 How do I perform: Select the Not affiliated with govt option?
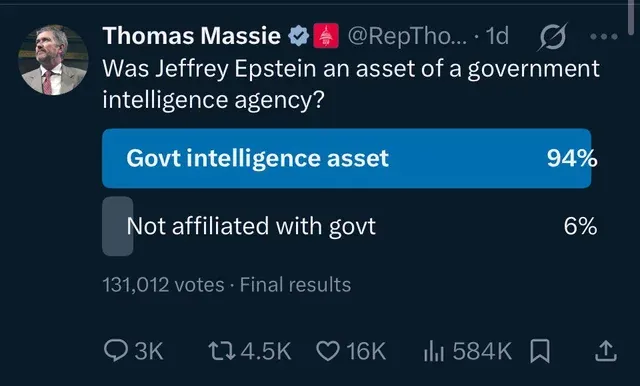251,226
